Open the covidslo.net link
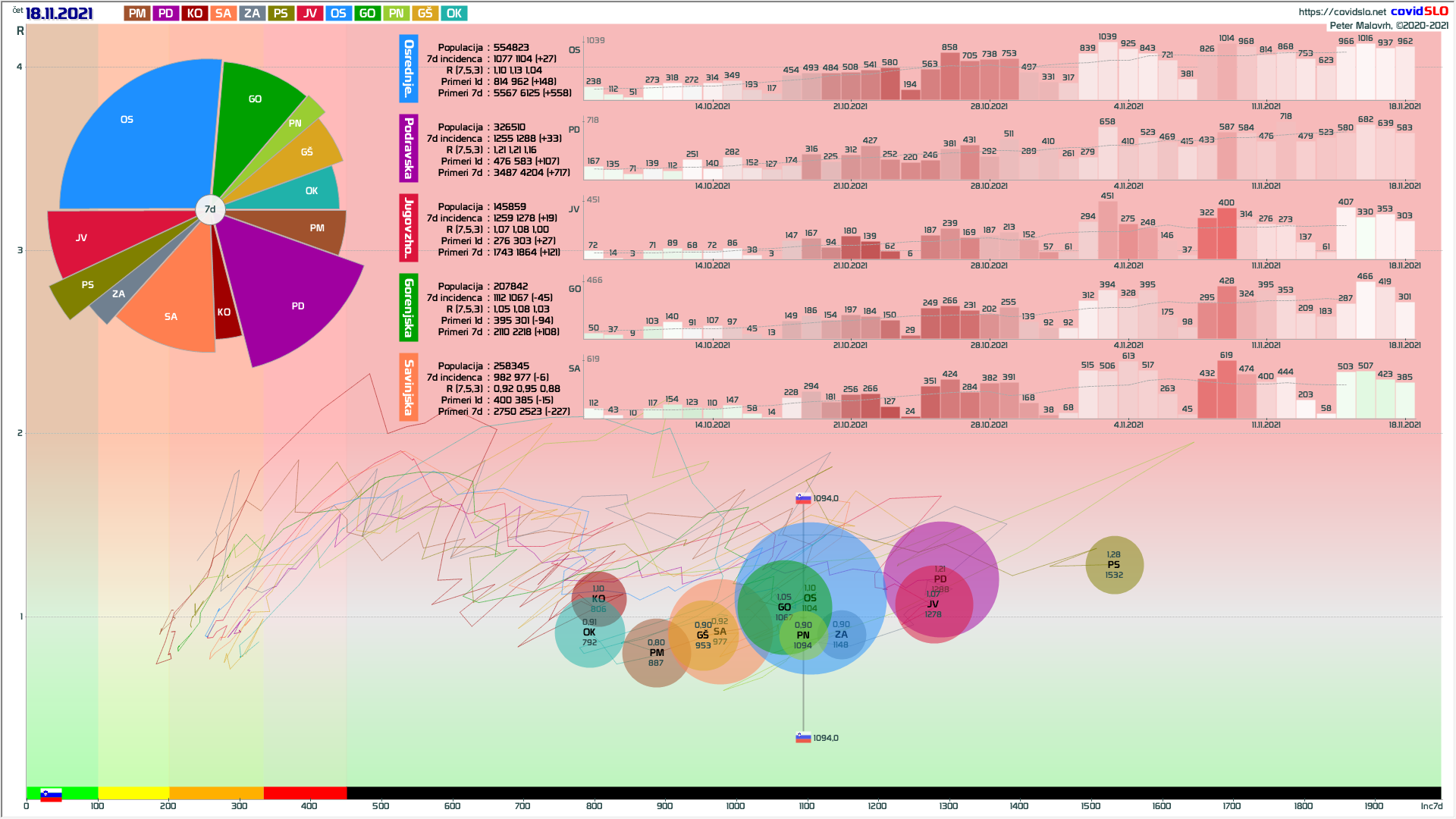1456x819 pixels. (x=1341, y=11)
